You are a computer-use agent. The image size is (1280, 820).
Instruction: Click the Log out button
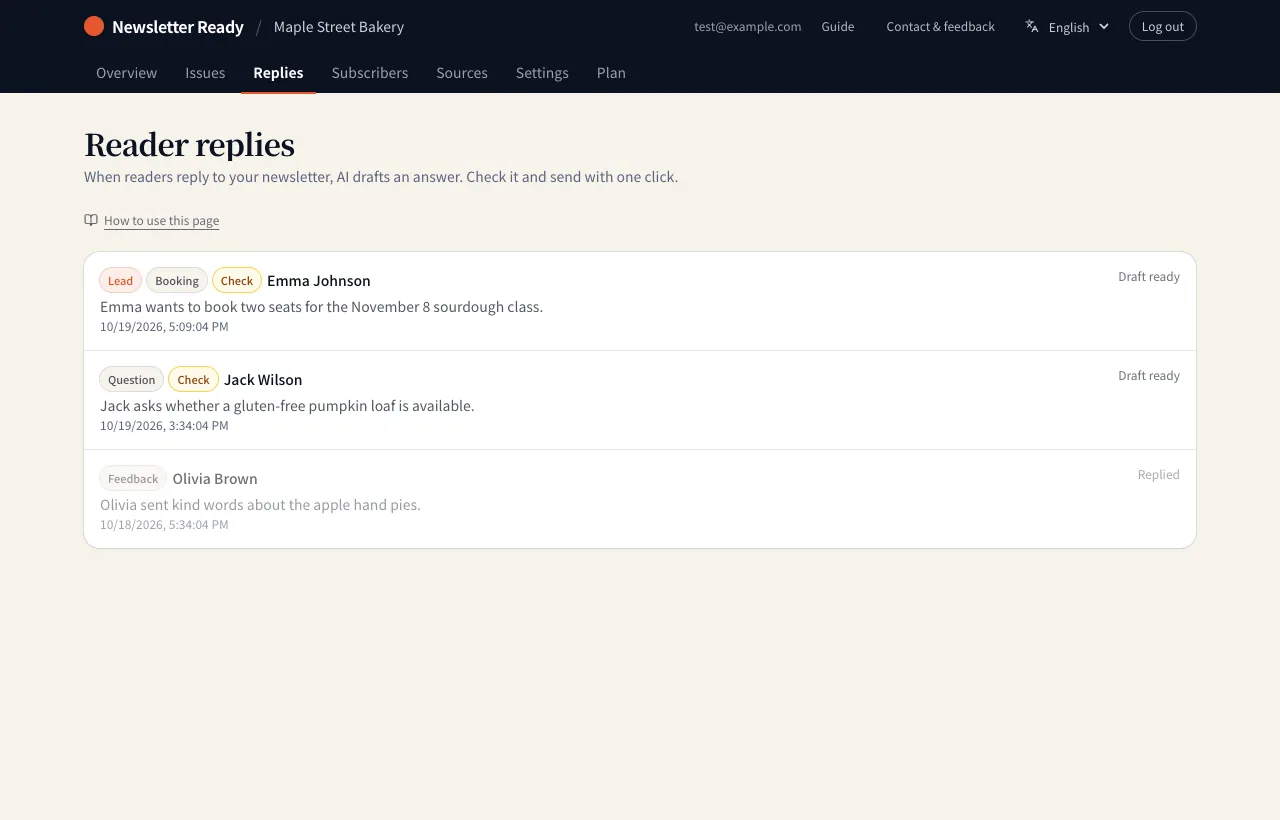point(1162,26)
